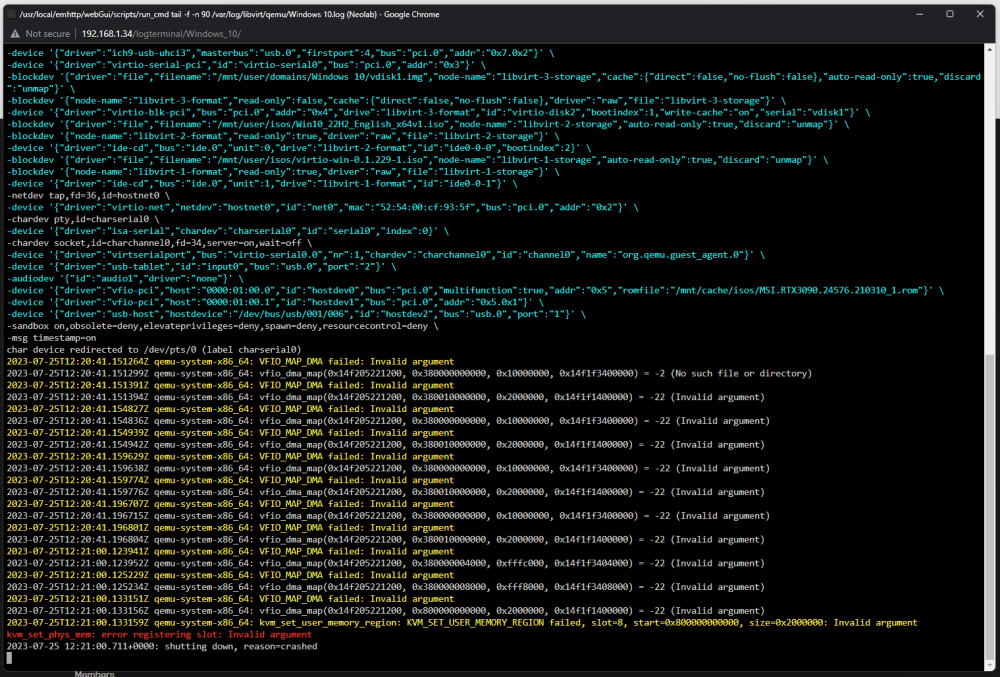Click the virtserialport org.qemu.guest_agent.0 line
Viewport: 1000px width, 677px height.
pyautogui.click(x=386, y=255)
